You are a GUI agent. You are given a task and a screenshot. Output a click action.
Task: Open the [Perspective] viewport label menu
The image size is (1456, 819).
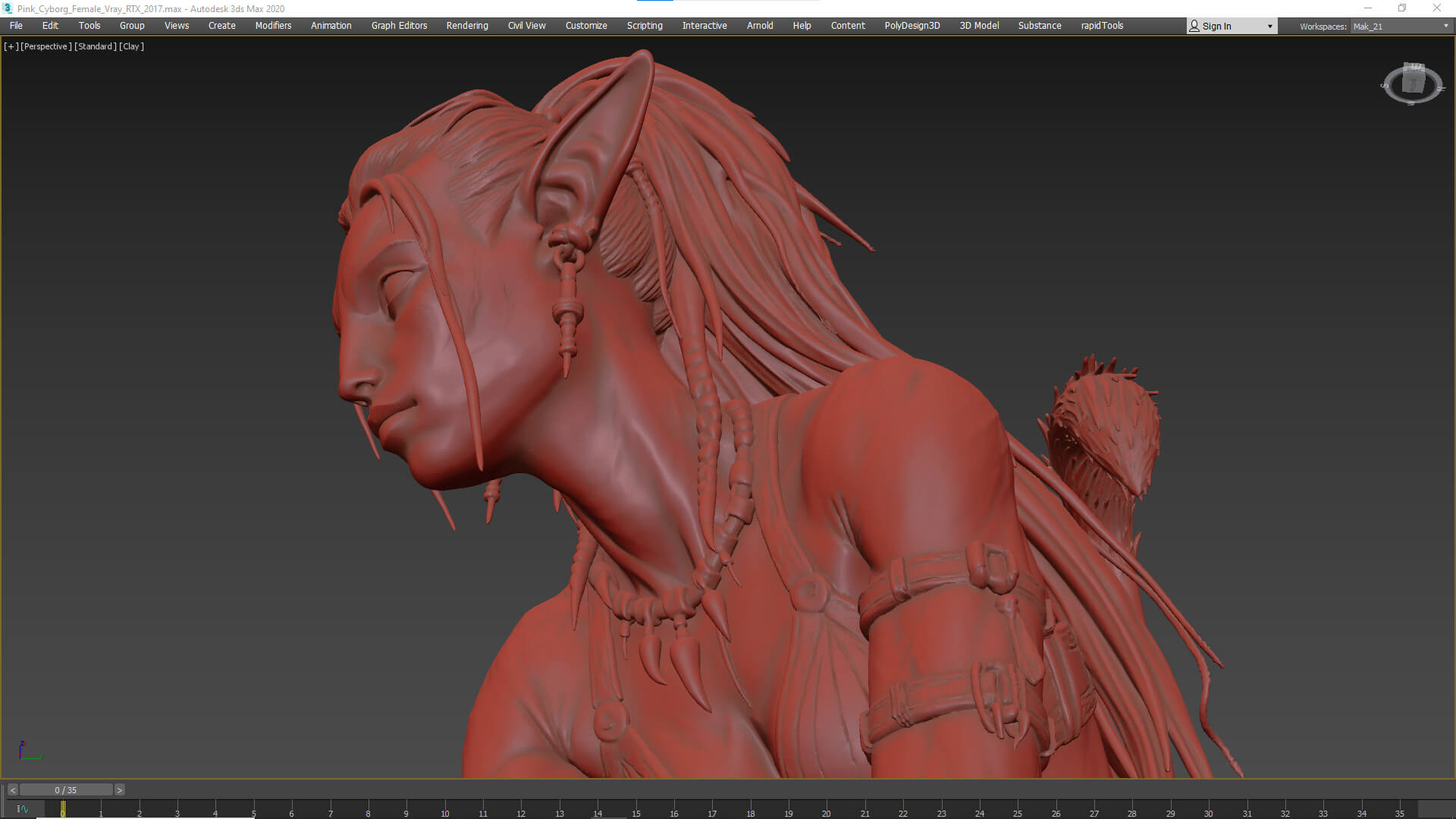coord(46,46)
